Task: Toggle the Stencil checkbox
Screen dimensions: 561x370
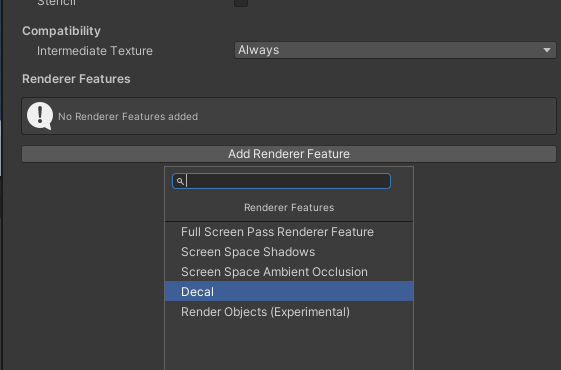Action: pos(241,3)
